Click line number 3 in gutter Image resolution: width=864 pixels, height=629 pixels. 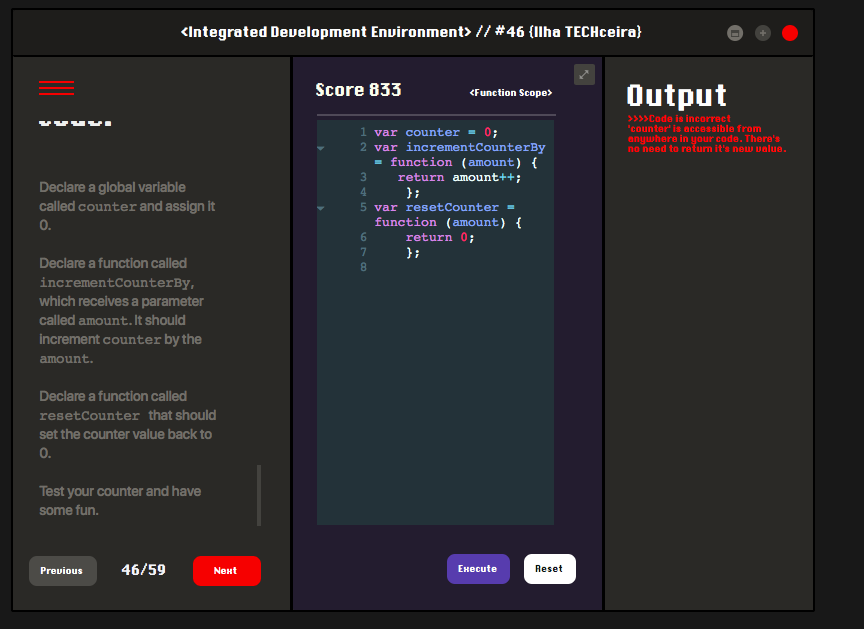(x=363, y=177)
